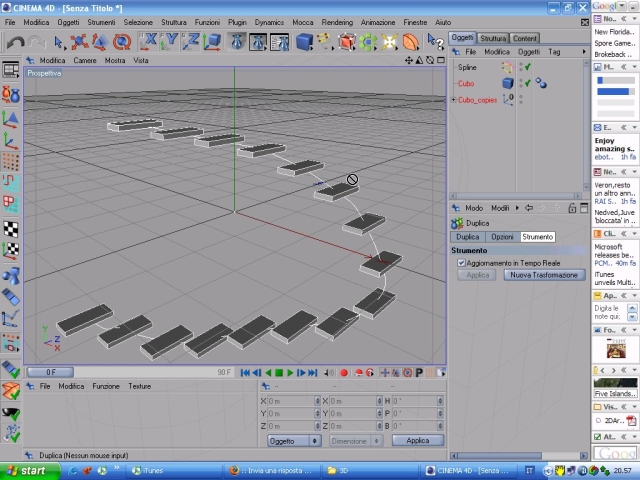Click the Object Manager horizontal scrollbar
This screenshot has width=640, height=480.
(x=515, y=196)
